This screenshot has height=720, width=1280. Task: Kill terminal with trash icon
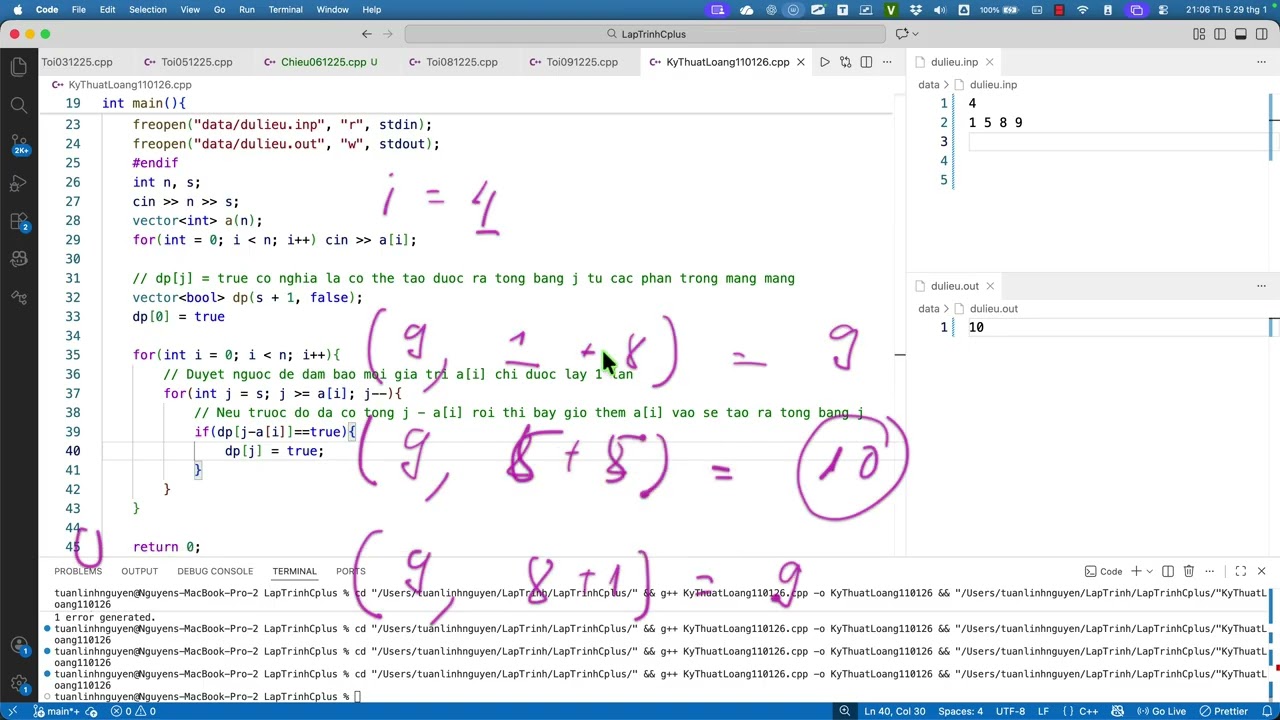(1188, 571)
